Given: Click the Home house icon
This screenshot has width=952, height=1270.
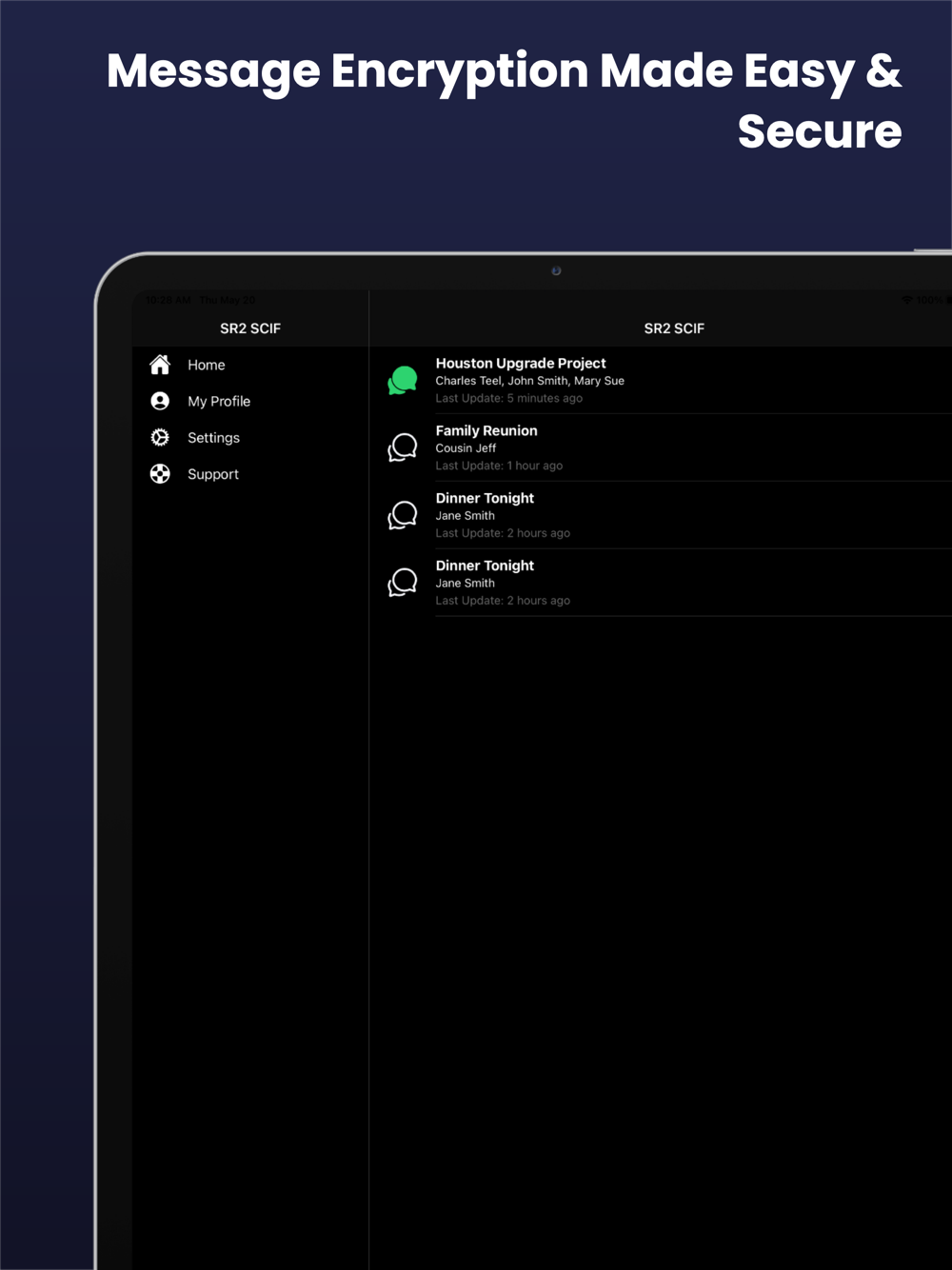Looking at the screenshot, I should (x=160, y=365).
